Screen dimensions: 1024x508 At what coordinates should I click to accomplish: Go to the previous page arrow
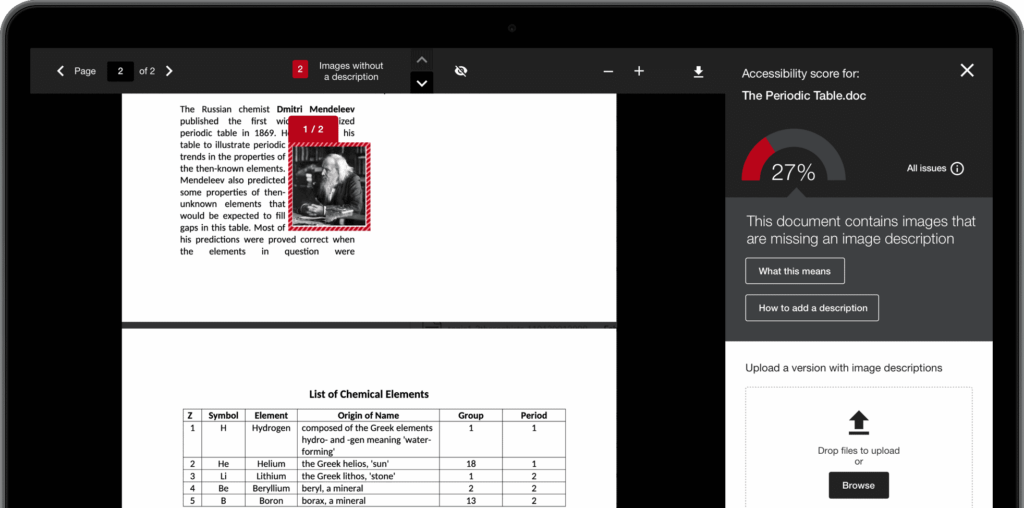click(x=61, y=71)
